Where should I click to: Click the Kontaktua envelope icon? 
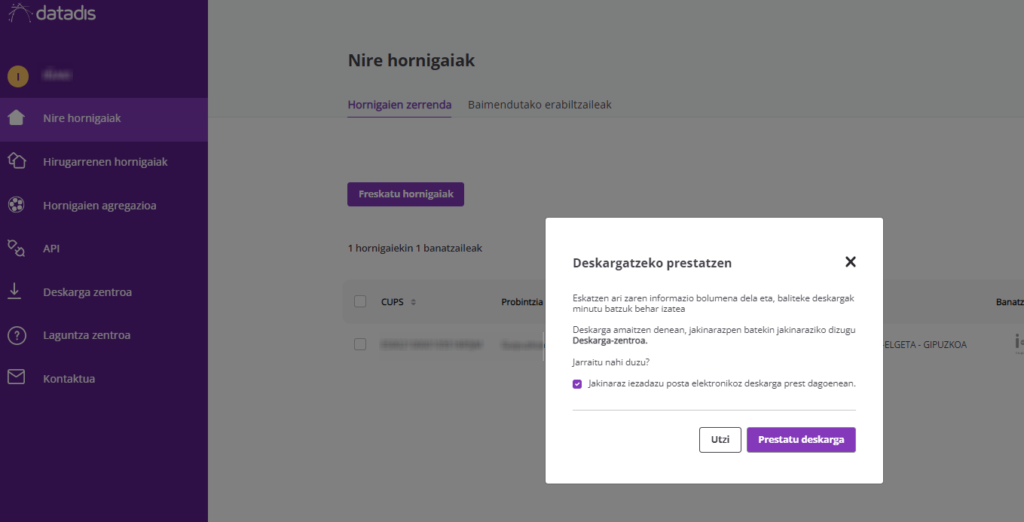tap(16, 378)
